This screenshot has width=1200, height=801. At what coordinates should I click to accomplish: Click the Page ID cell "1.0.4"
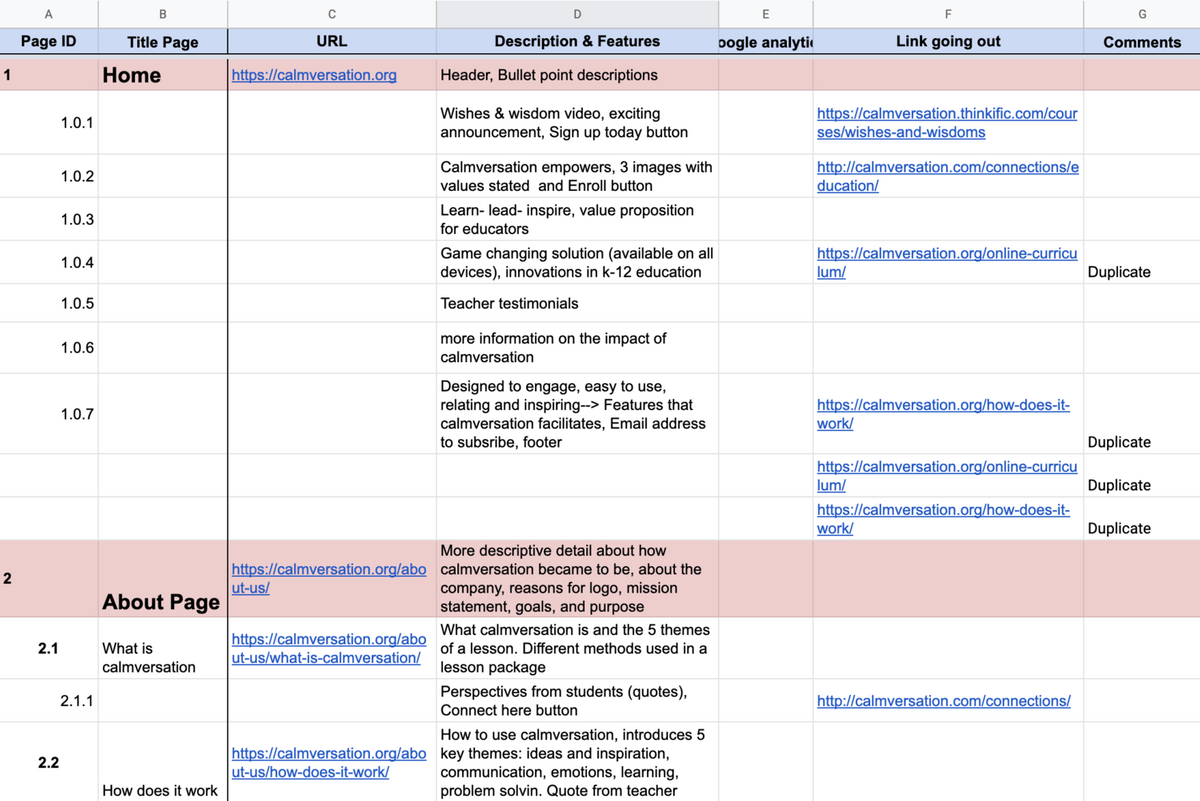tap(49, 263)
